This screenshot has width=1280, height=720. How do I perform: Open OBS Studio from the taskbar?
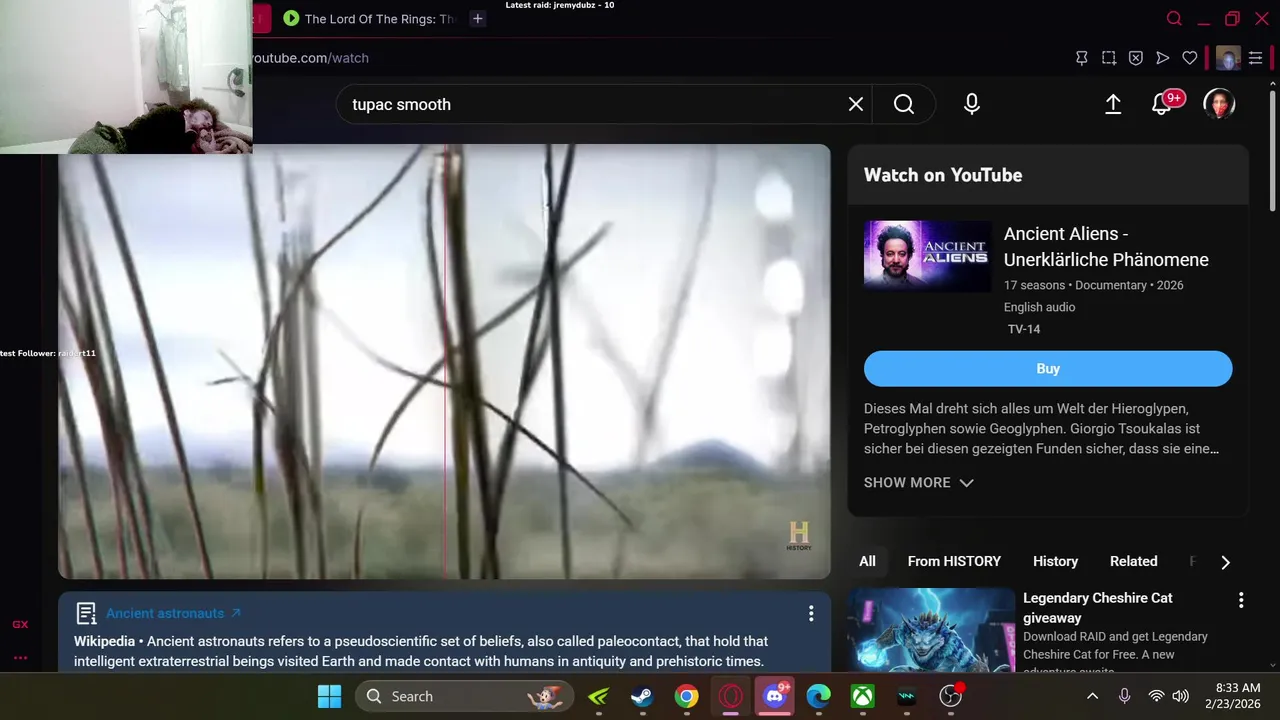pyautogui.click(x=951, y=696)
